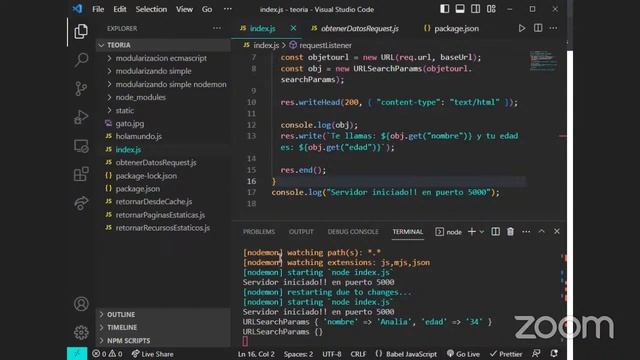Open the Run and Debug view icon

click(81, 117)
